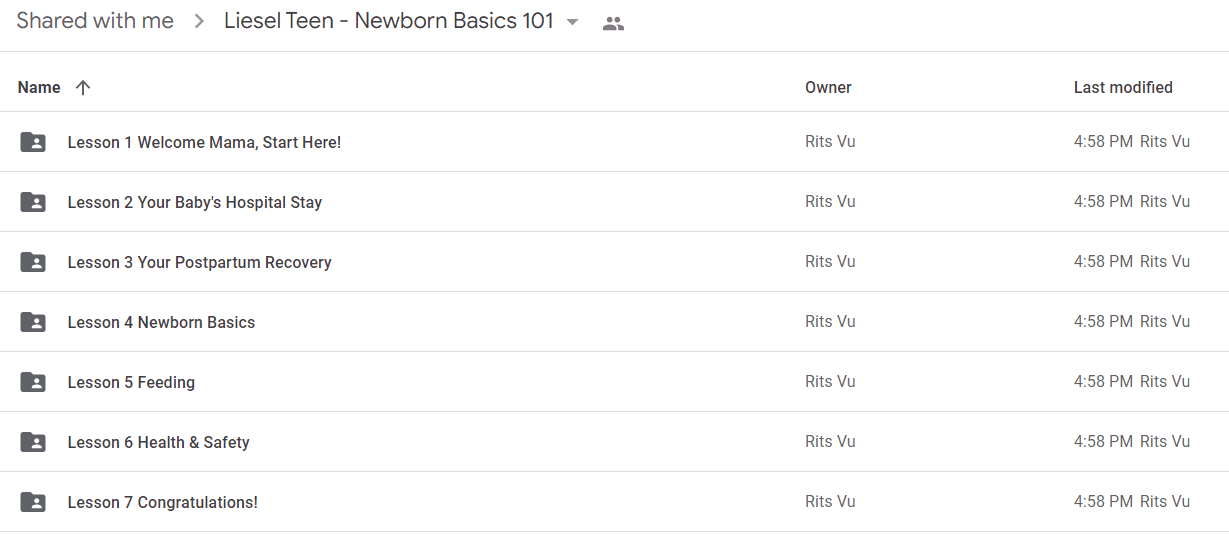
Task: Click the breadcrumb chevron separator
Action: point(199,21)
